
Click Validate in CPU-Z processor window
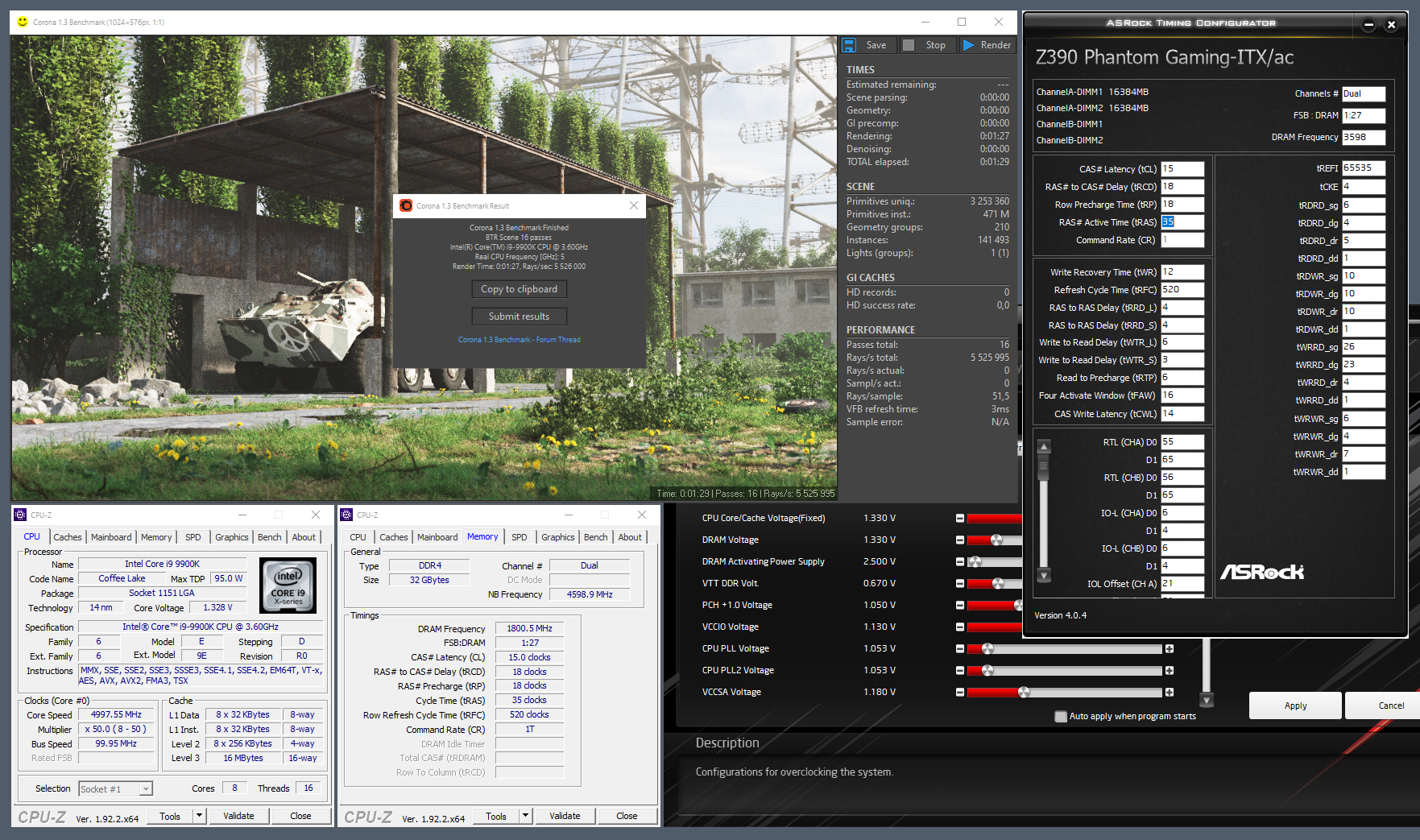pyautogui.click(x=238, y=816)
